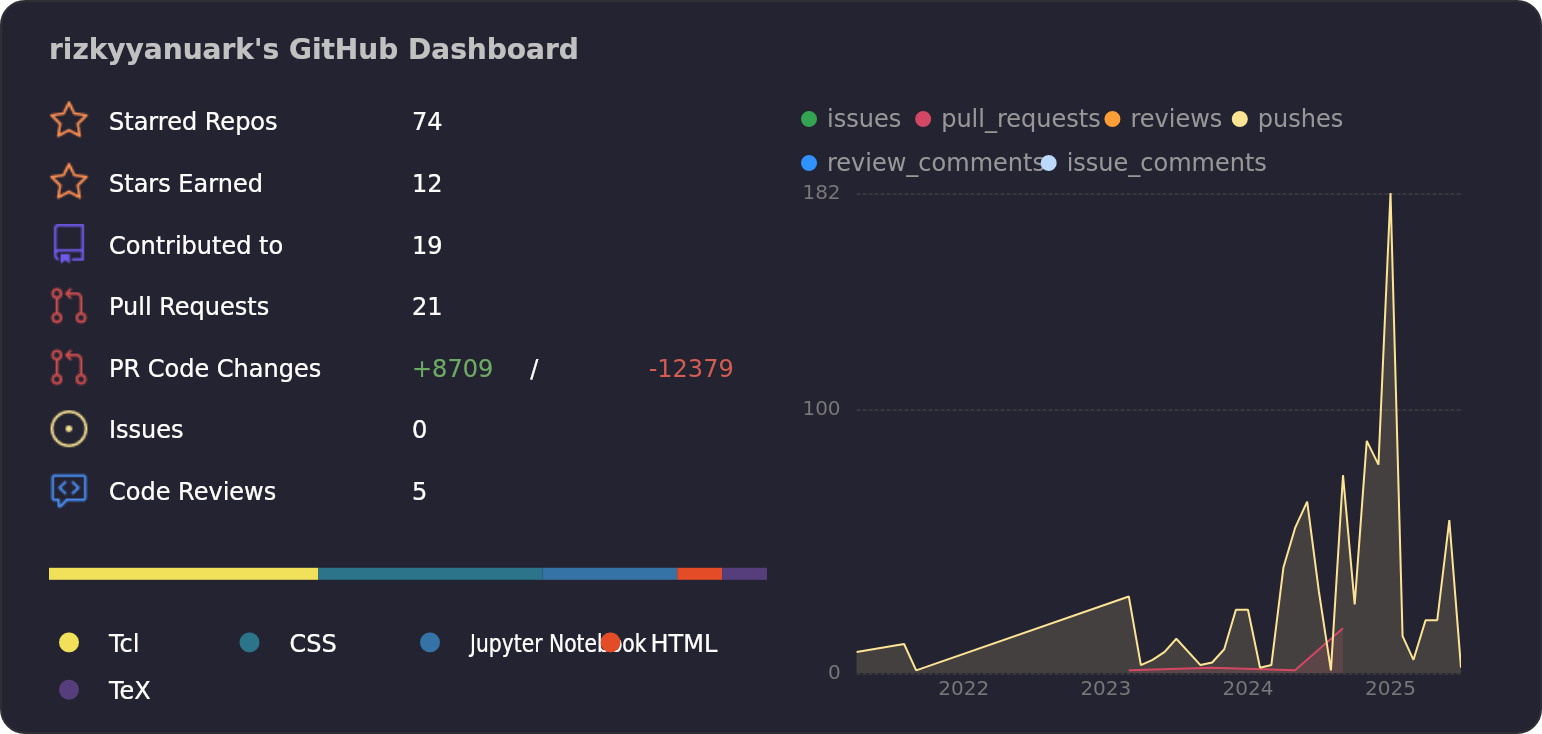
Task: Click the -12379 deletions count
Action: point(690,368)
